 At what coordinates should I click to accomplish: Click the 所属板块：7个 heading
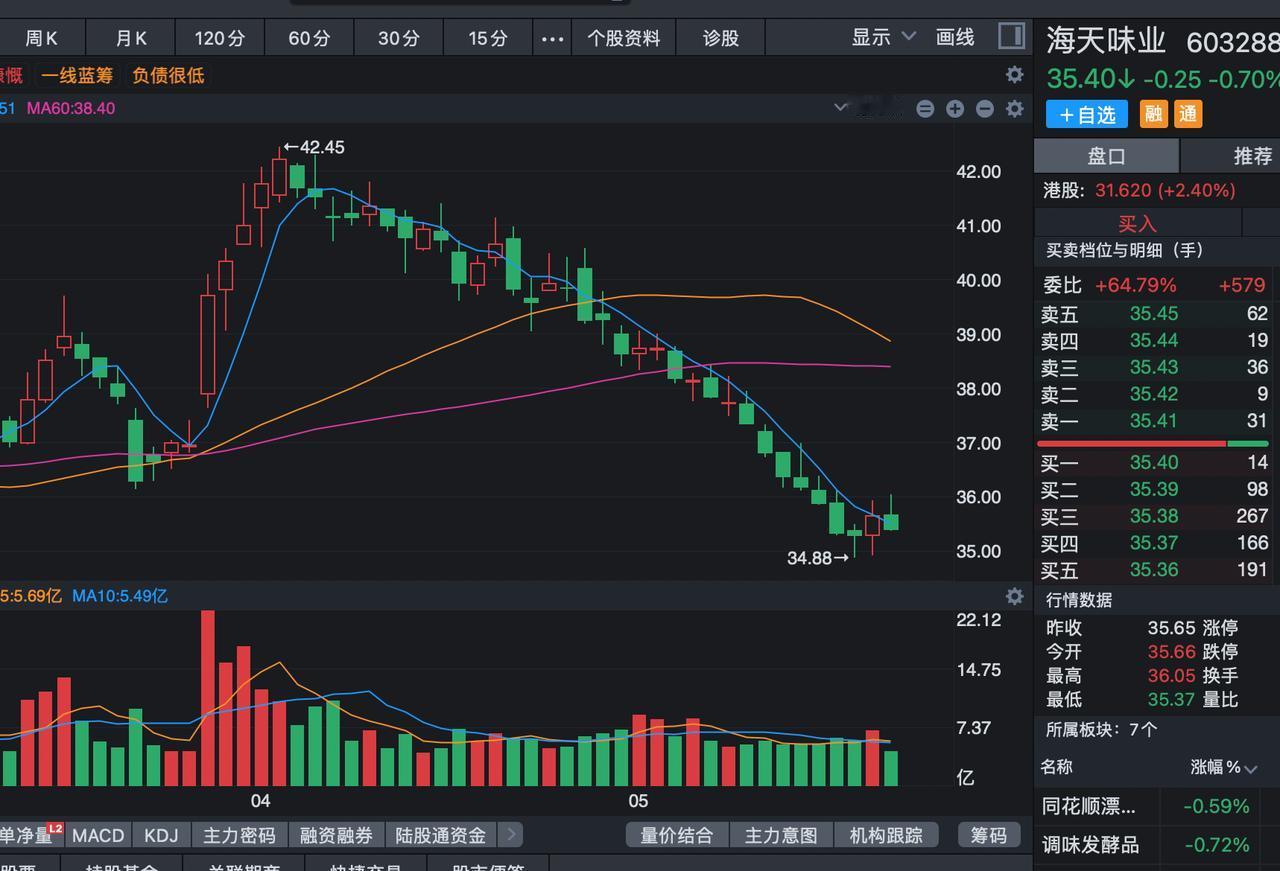click(x=1102, y=730)
